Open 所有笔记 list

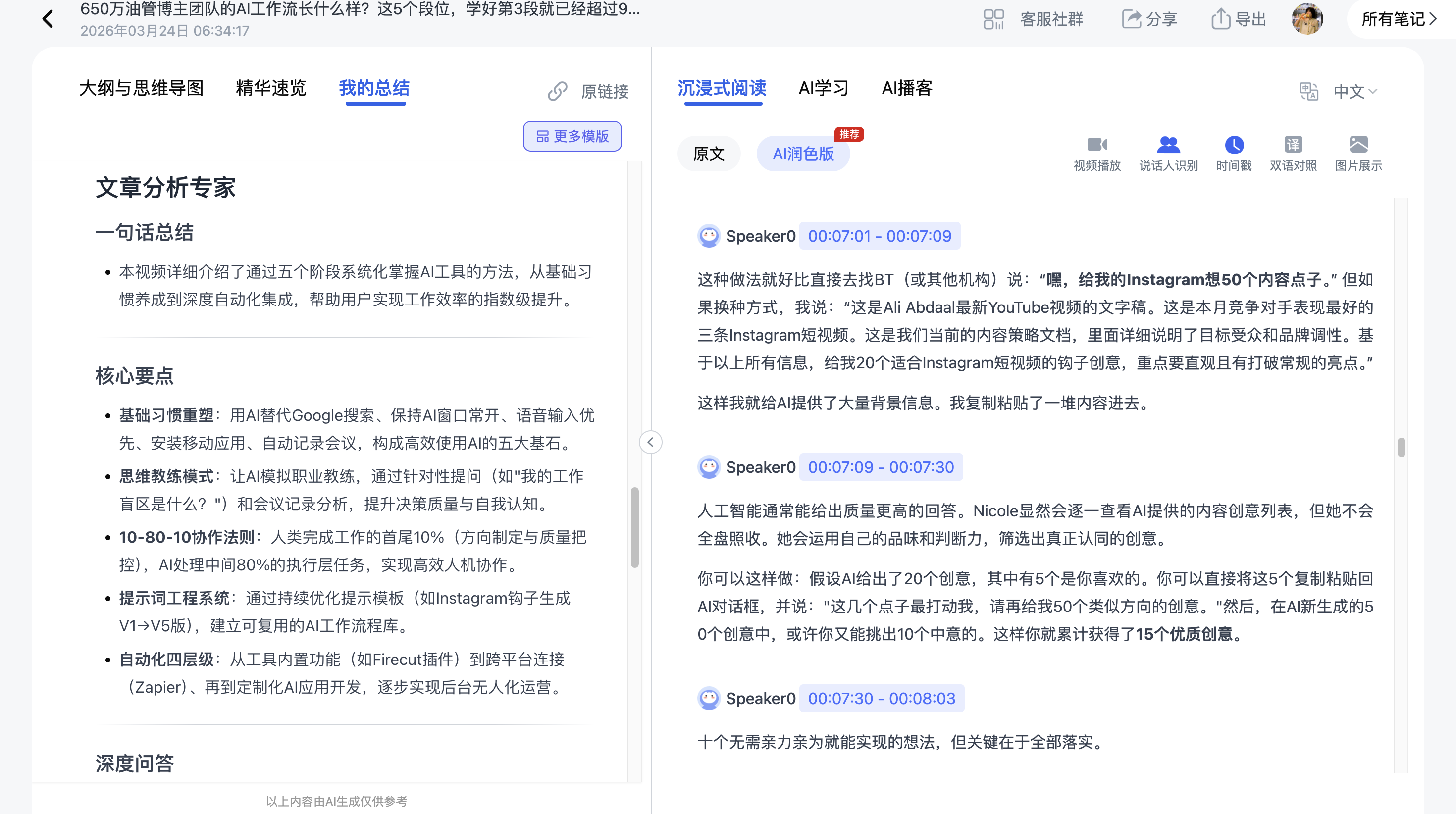[x=1399, y=19]
